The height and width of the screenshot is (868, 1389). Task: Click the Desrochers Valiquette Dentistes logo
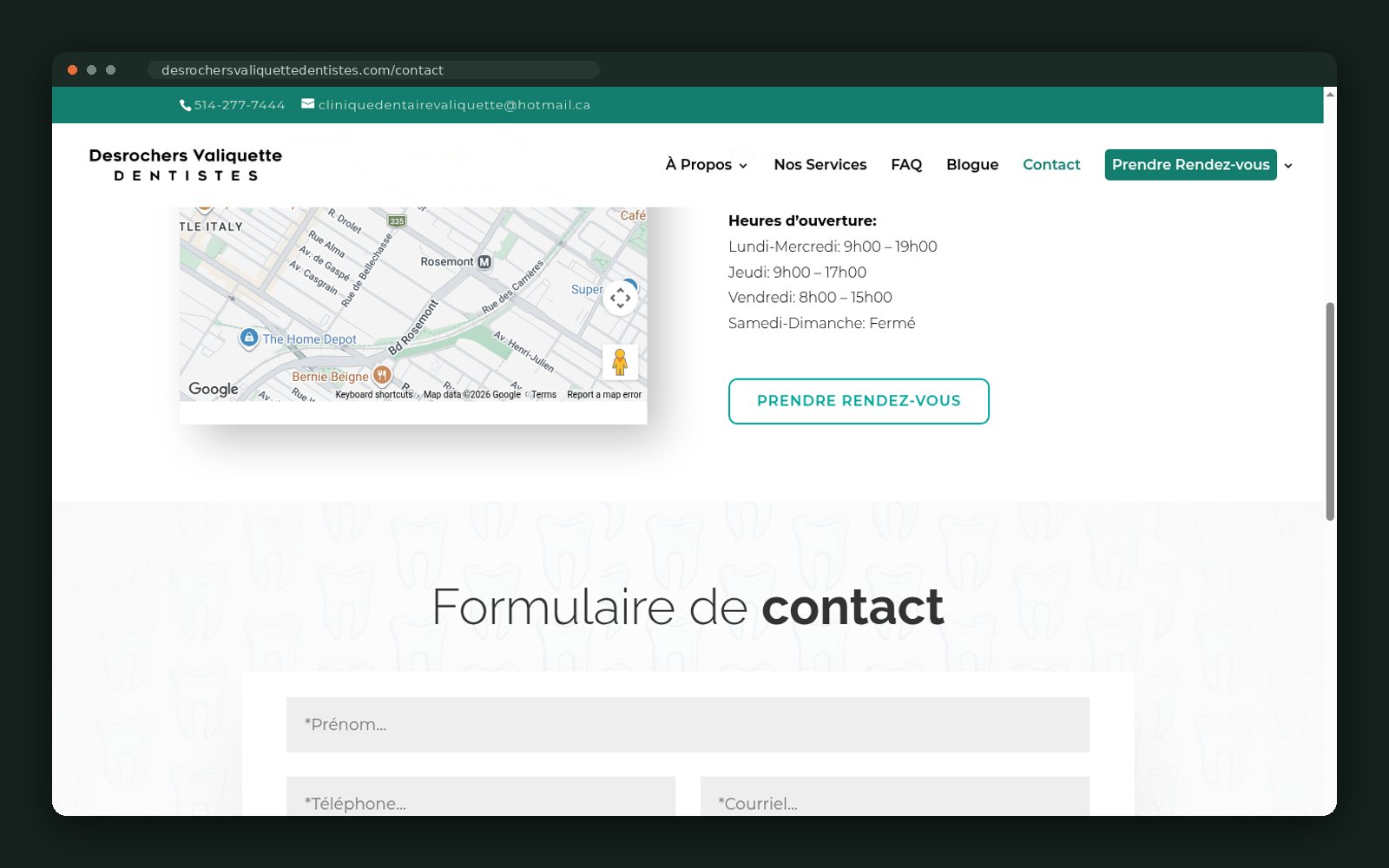coord(186,165)
